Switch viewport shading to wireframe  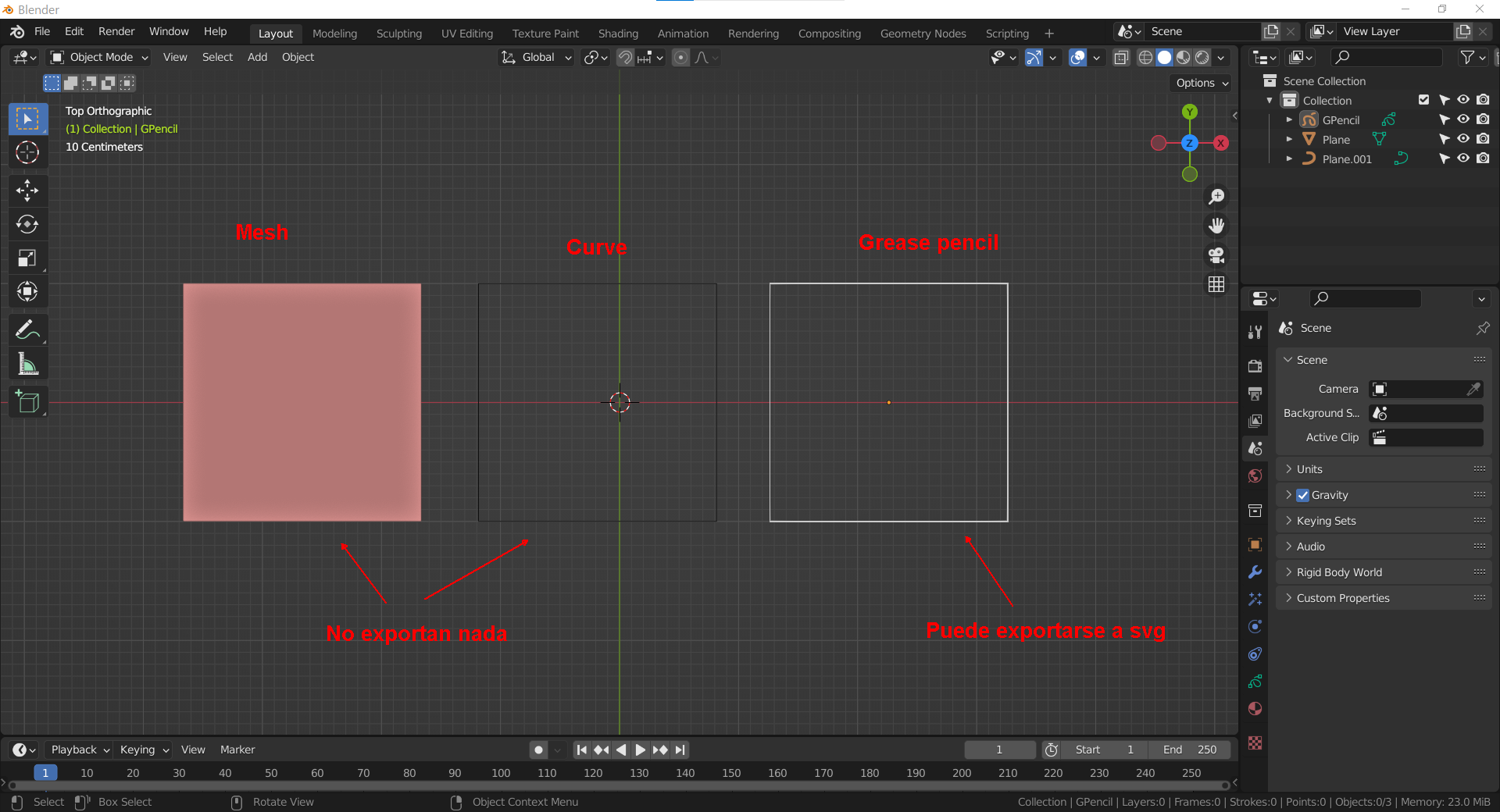[x=1145, y=57]
